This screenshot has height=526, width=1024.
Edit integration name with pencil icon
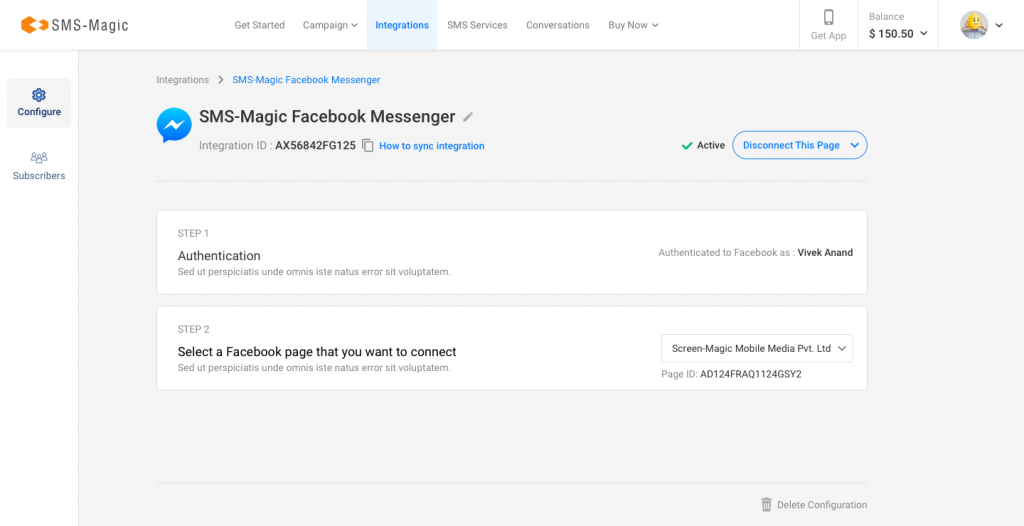(468, 117)
